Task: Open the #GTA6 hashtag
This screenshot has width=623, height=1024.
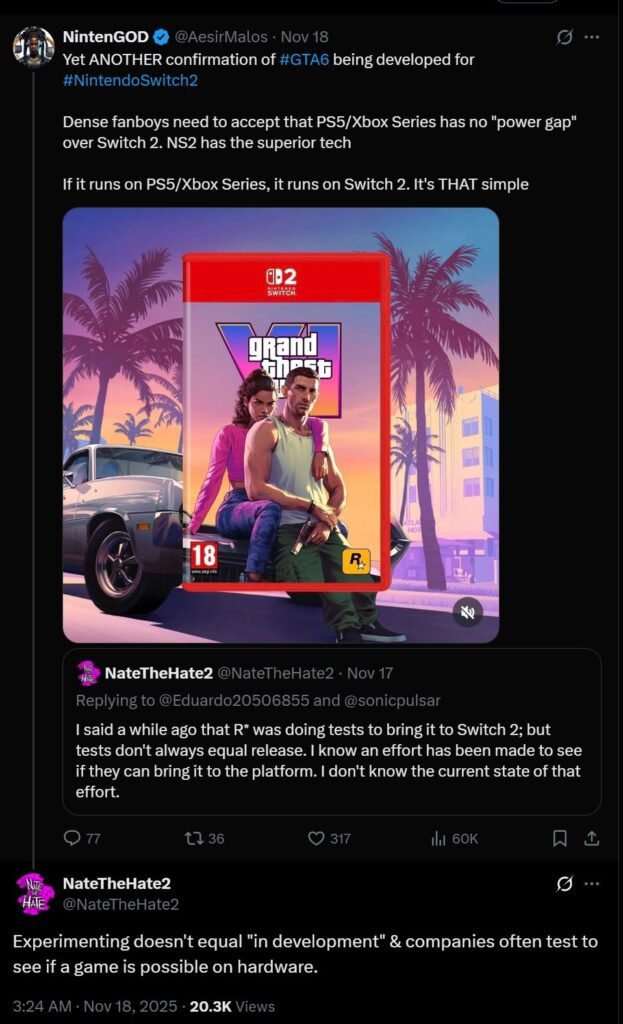Action: coord(304,59)
